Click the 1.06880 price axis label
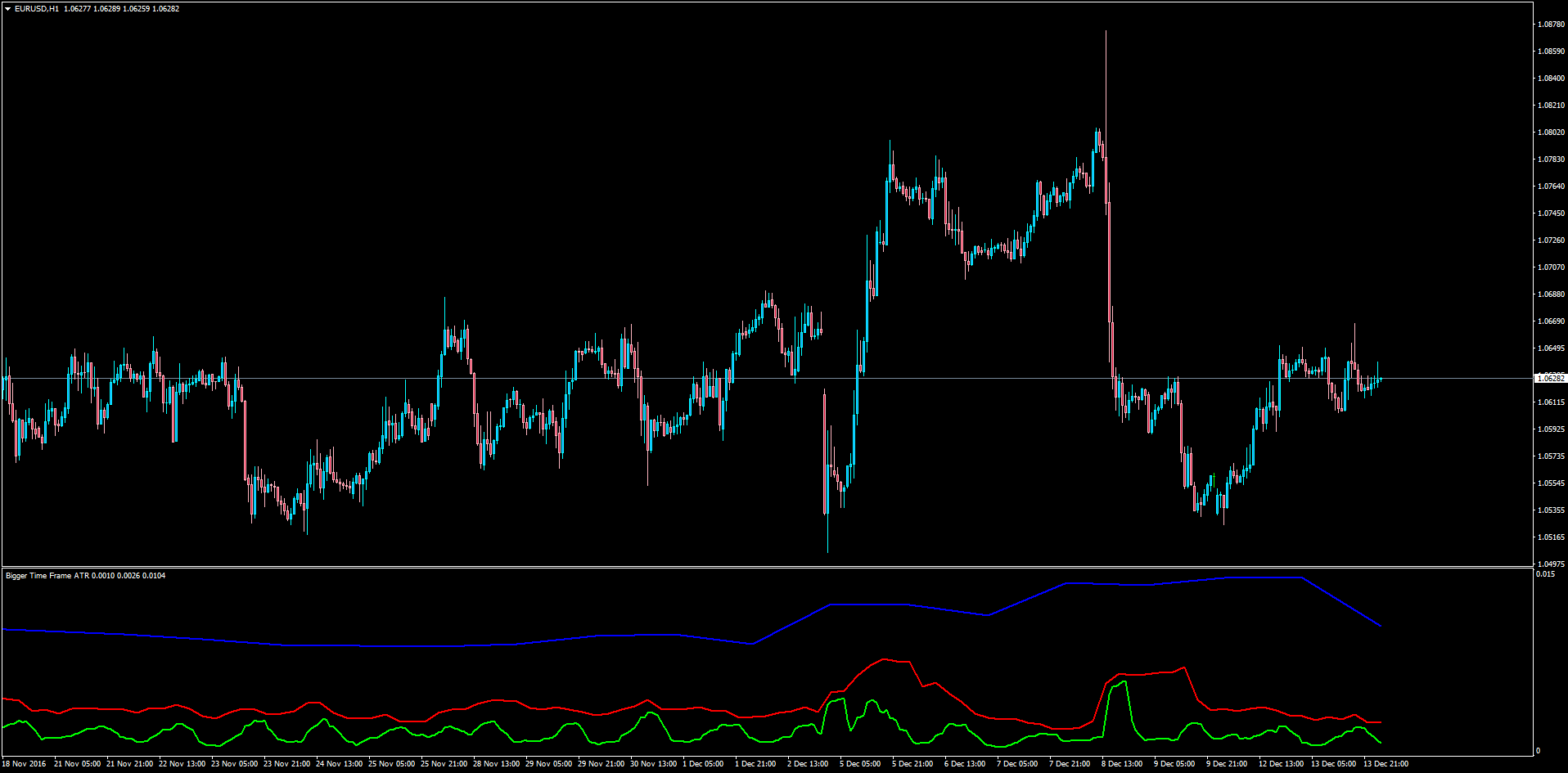 1551,294
